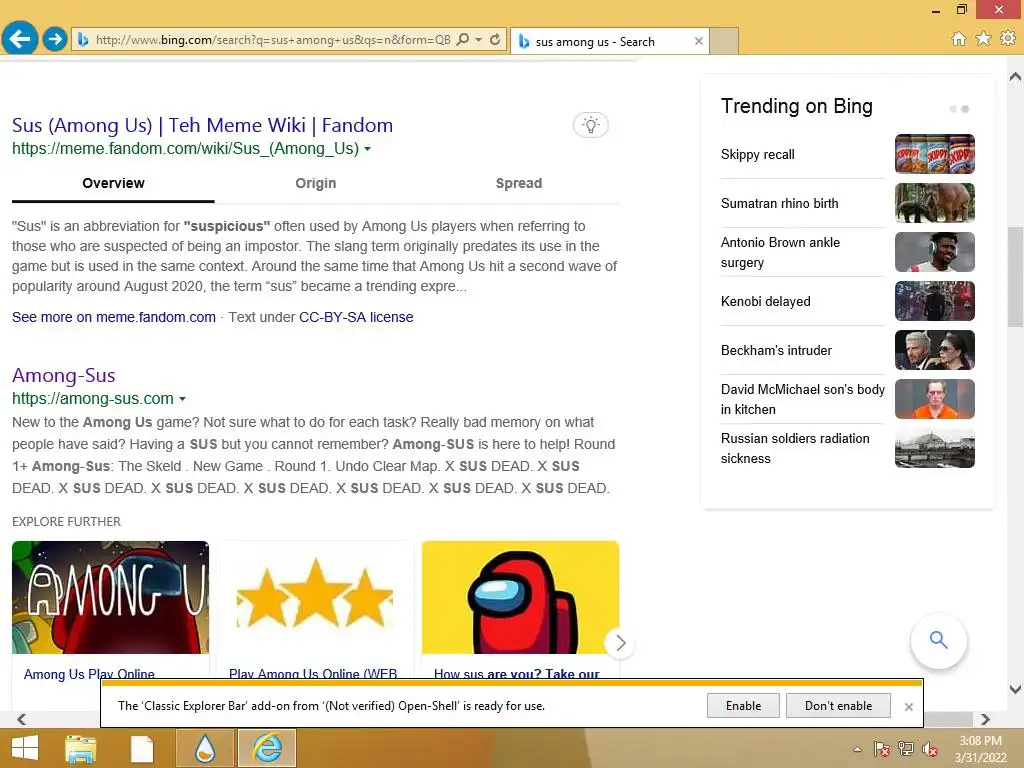The image size is (1024, 768).
Task: Open the CC-BY-SA license link
Action: 356,317
